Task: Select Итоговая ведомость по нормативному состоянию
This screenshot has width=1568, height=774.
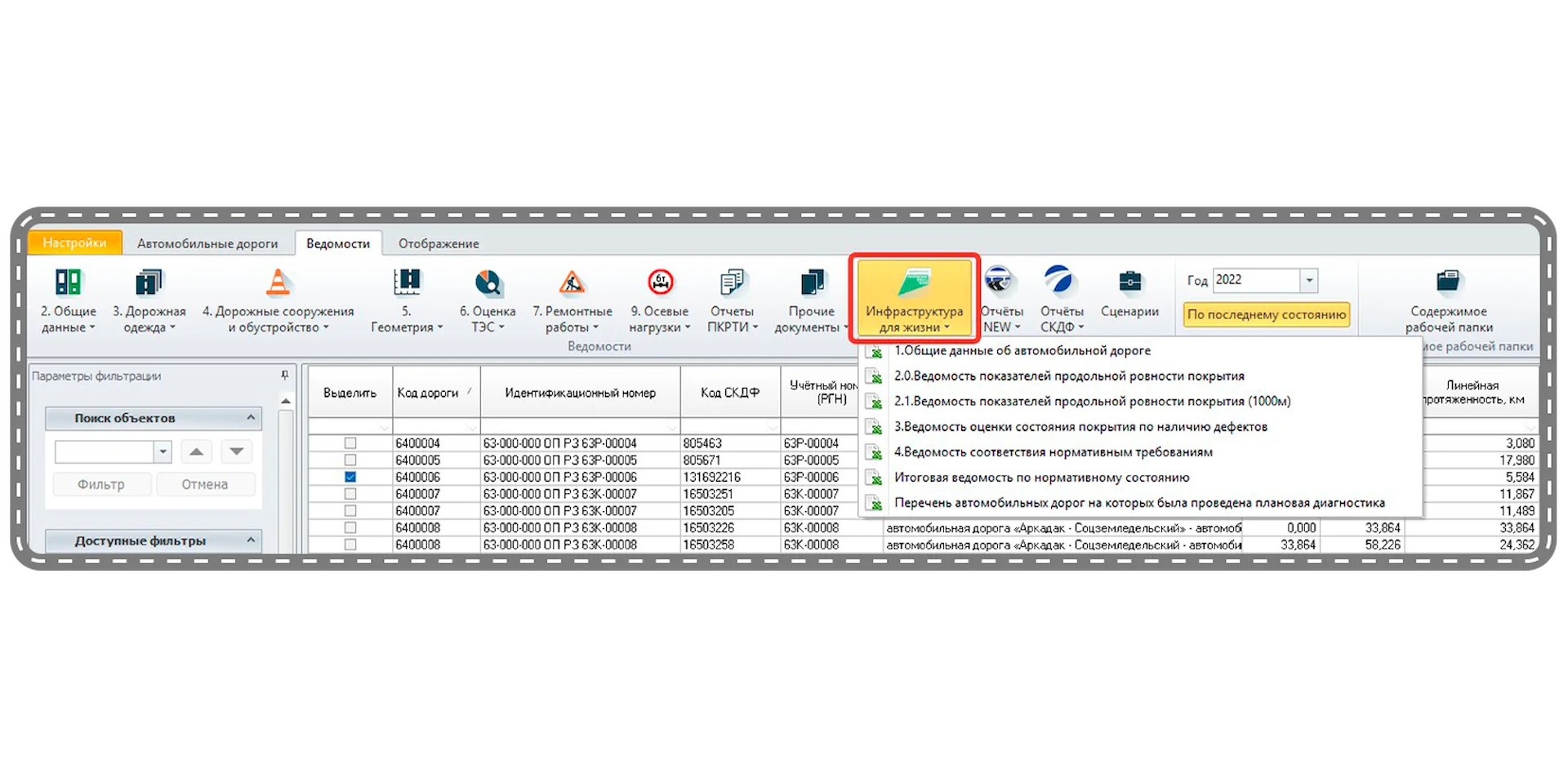Action: pyautogui.click(x=1041, y=478)
